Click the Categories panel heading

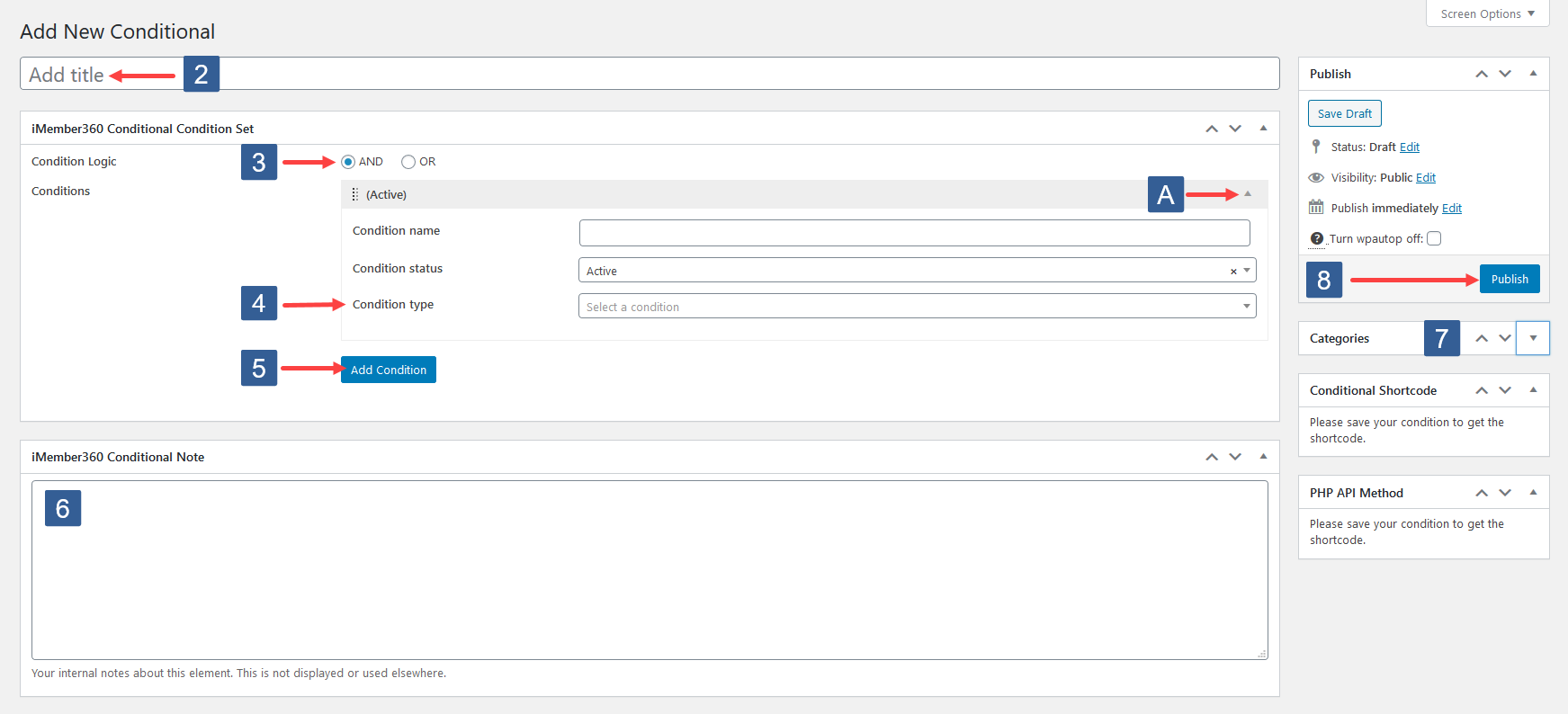1340,338
